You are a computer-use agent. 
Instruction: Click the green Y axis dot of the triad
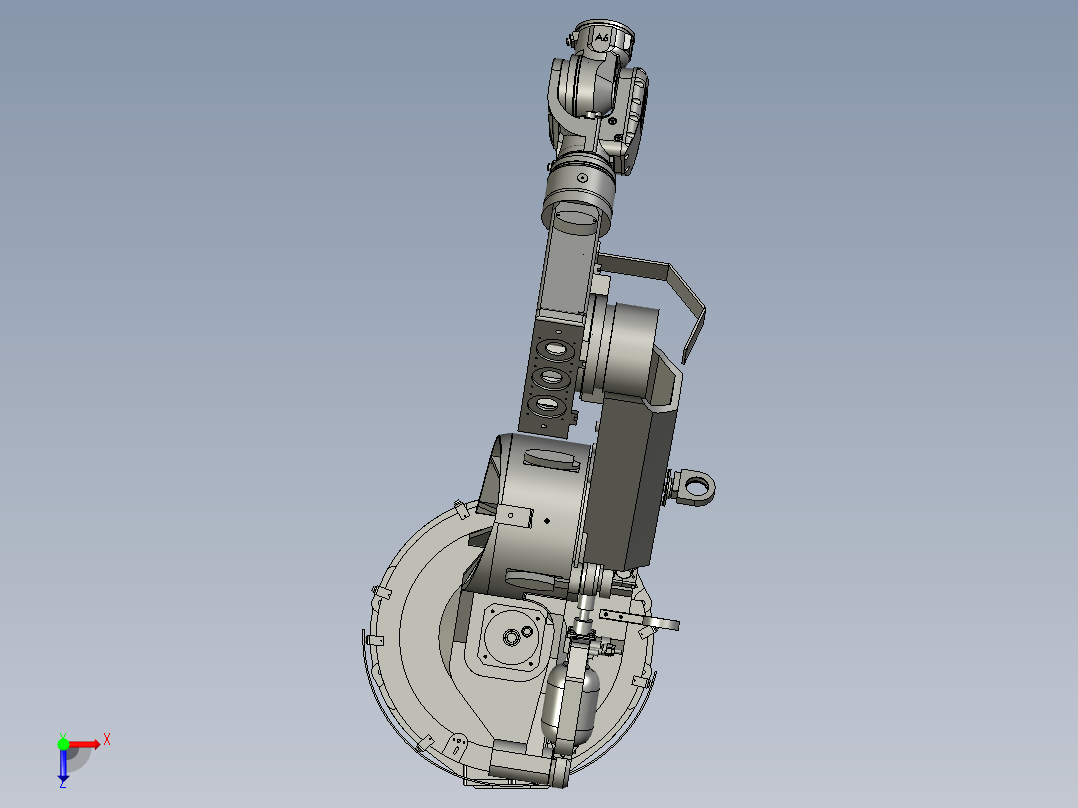63,744
